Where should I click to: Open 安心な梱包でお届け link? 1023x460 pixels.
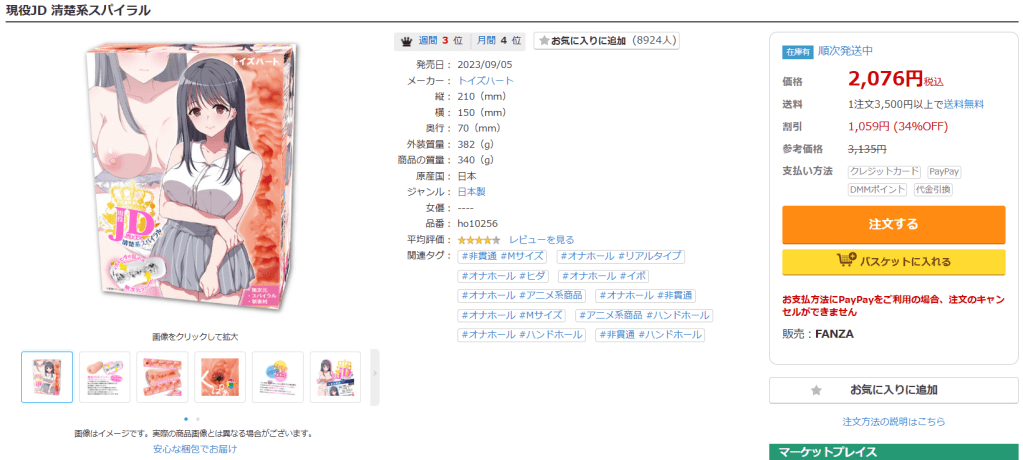tap(195, 449)
